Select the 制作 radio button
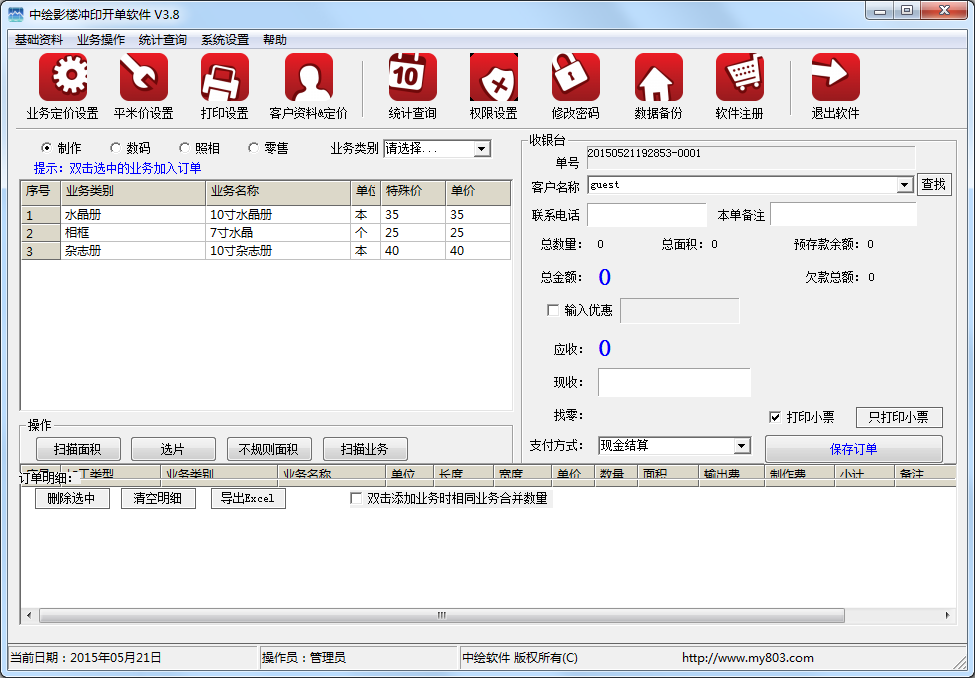Image resolution: width=975 pixels, height=678 pixels. [x=46, y=148]
